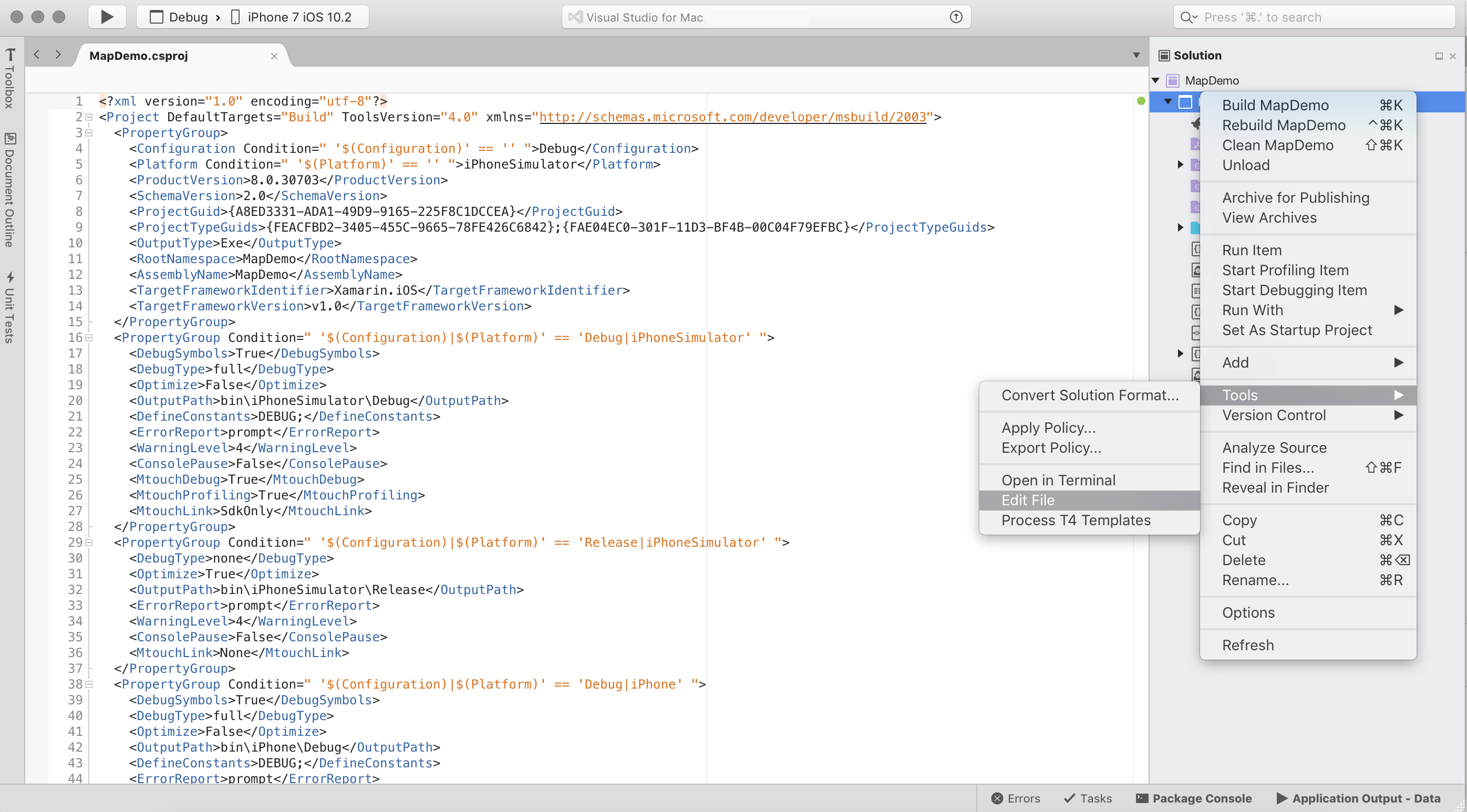Open the Toolbox side panel
1467x812 pixels.
coord(9,79)
